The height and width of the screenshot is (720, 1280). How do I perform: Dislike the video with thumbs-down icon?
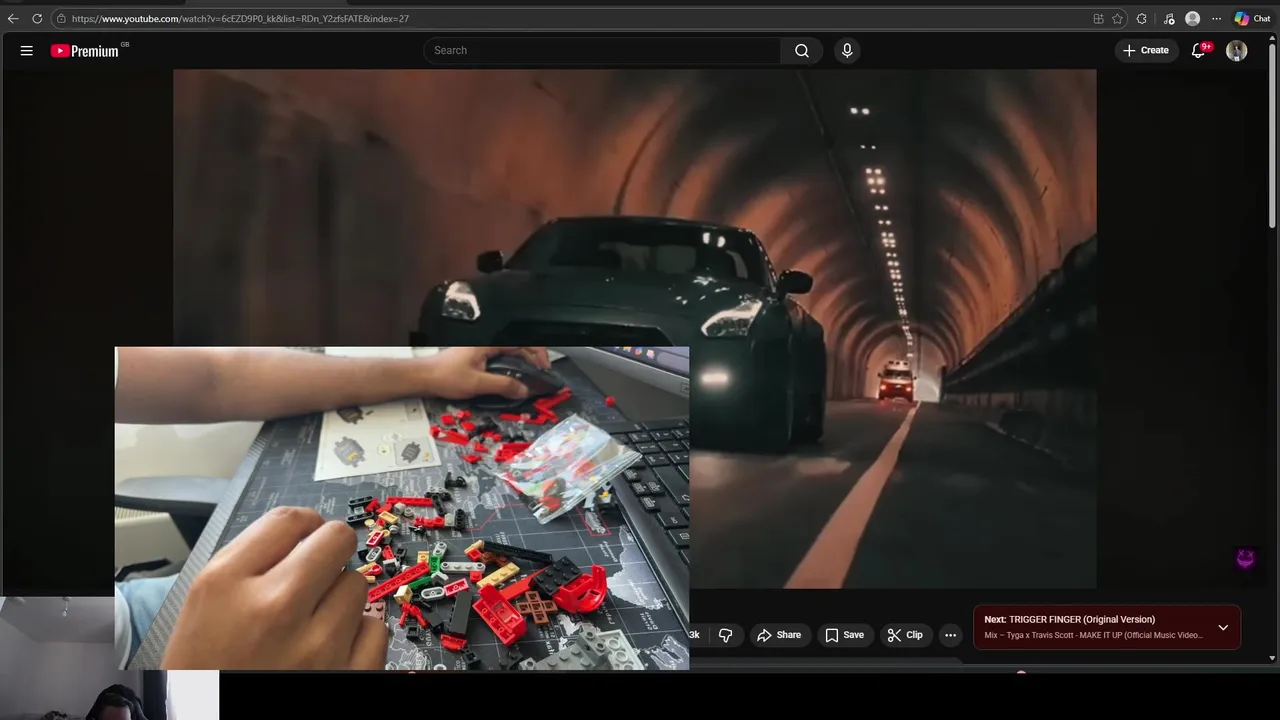[726, 635]
